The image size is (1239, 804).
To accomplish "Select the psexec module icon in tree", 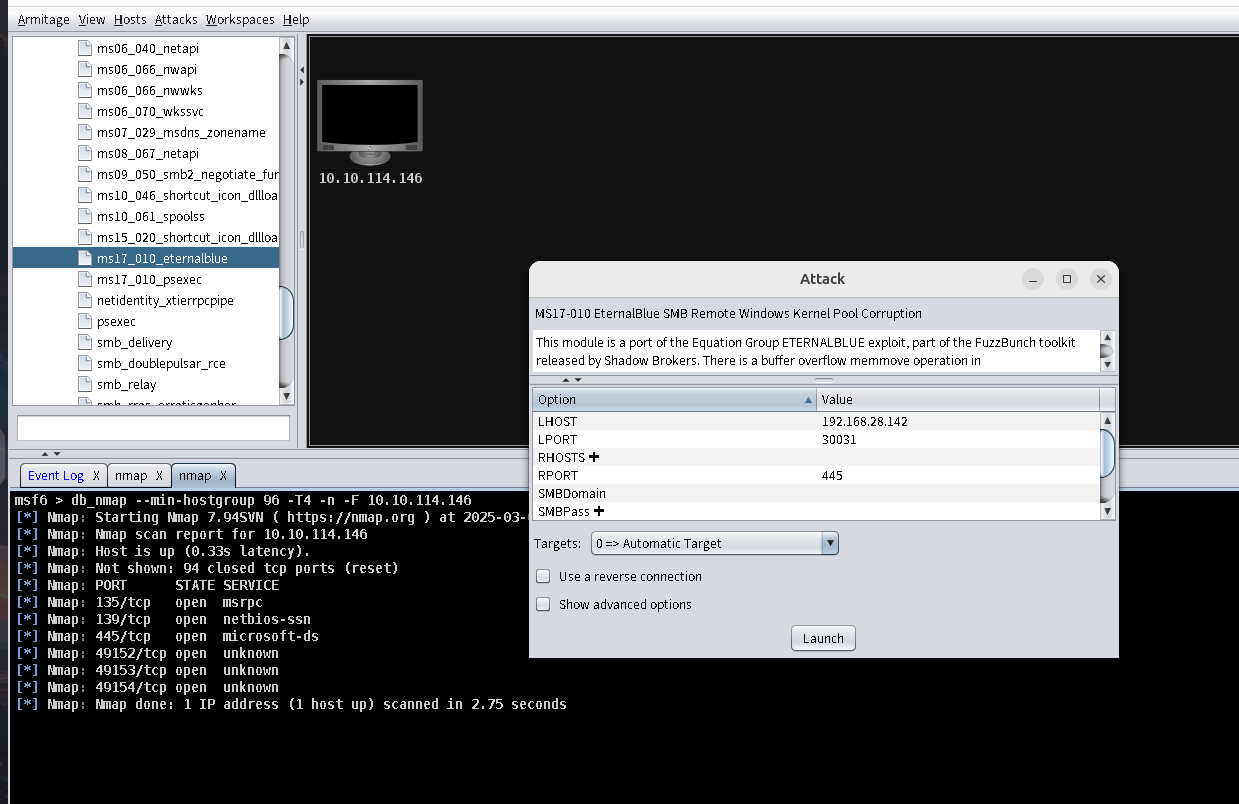I will click(85, 322).
